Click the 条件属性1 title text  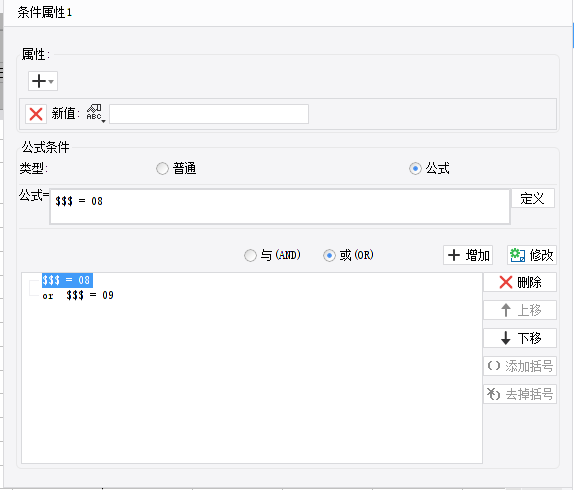click(x=45, y=12)
